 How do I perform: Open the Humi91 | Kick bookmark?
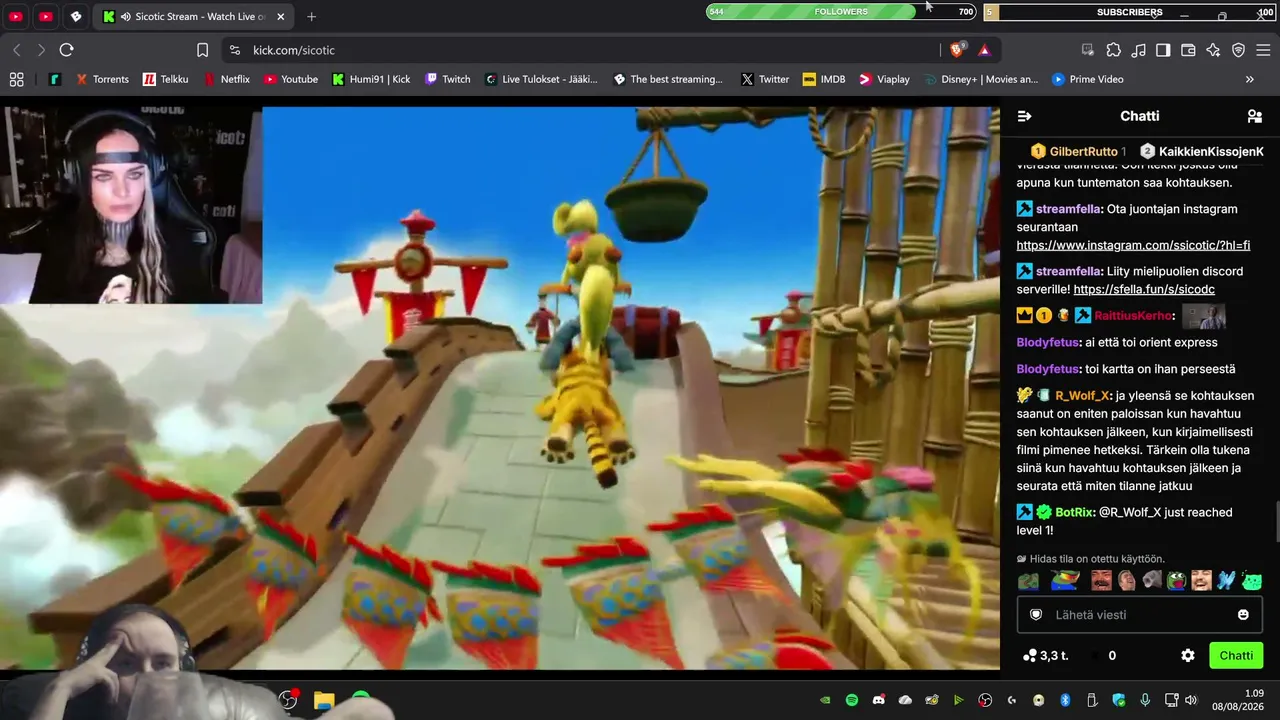coord(371,79)
